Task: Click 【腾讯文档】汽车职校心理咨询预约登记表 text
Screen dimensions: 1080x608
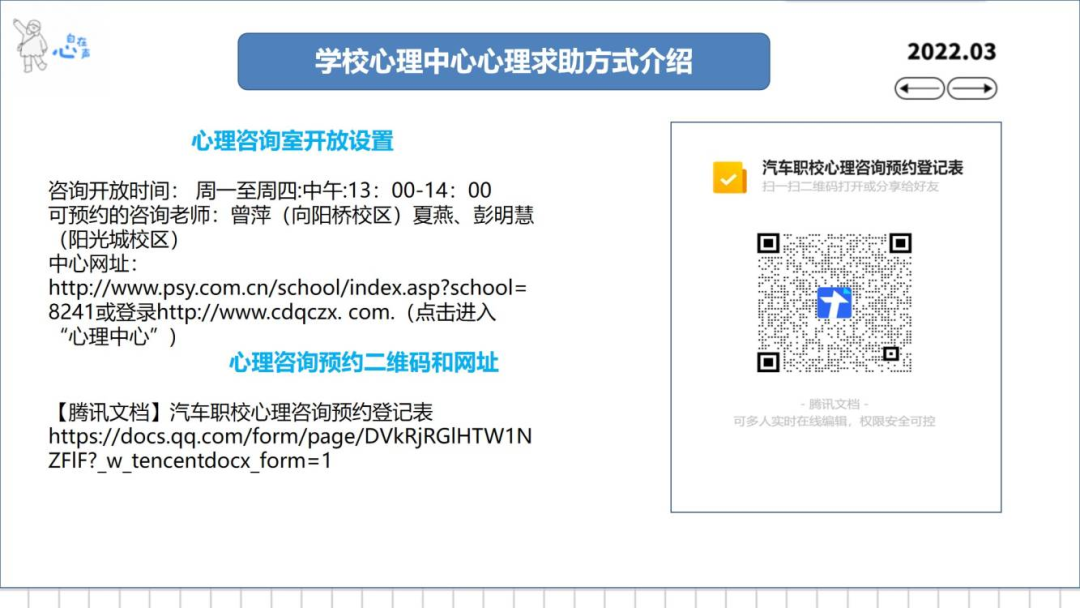Action: (240, 412)
